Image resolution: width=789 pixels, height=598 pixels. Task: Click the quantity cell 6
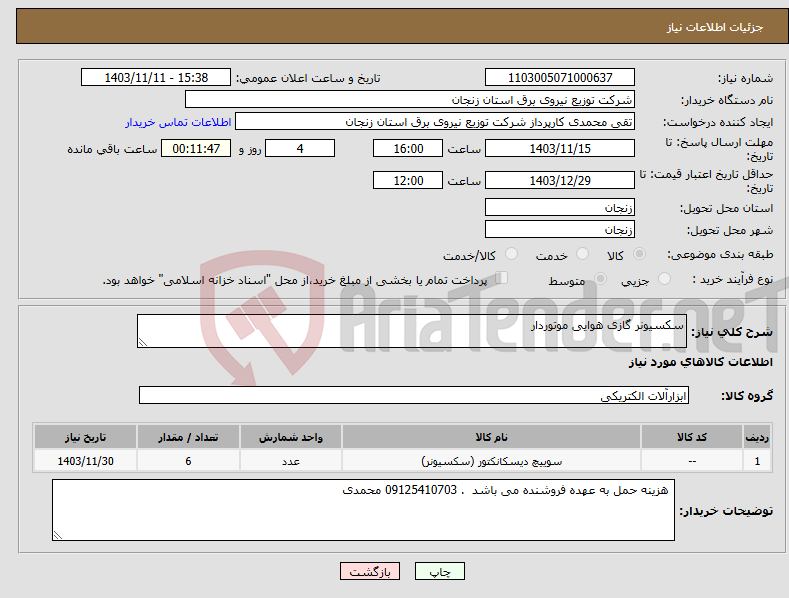click(x=188, y=461)
